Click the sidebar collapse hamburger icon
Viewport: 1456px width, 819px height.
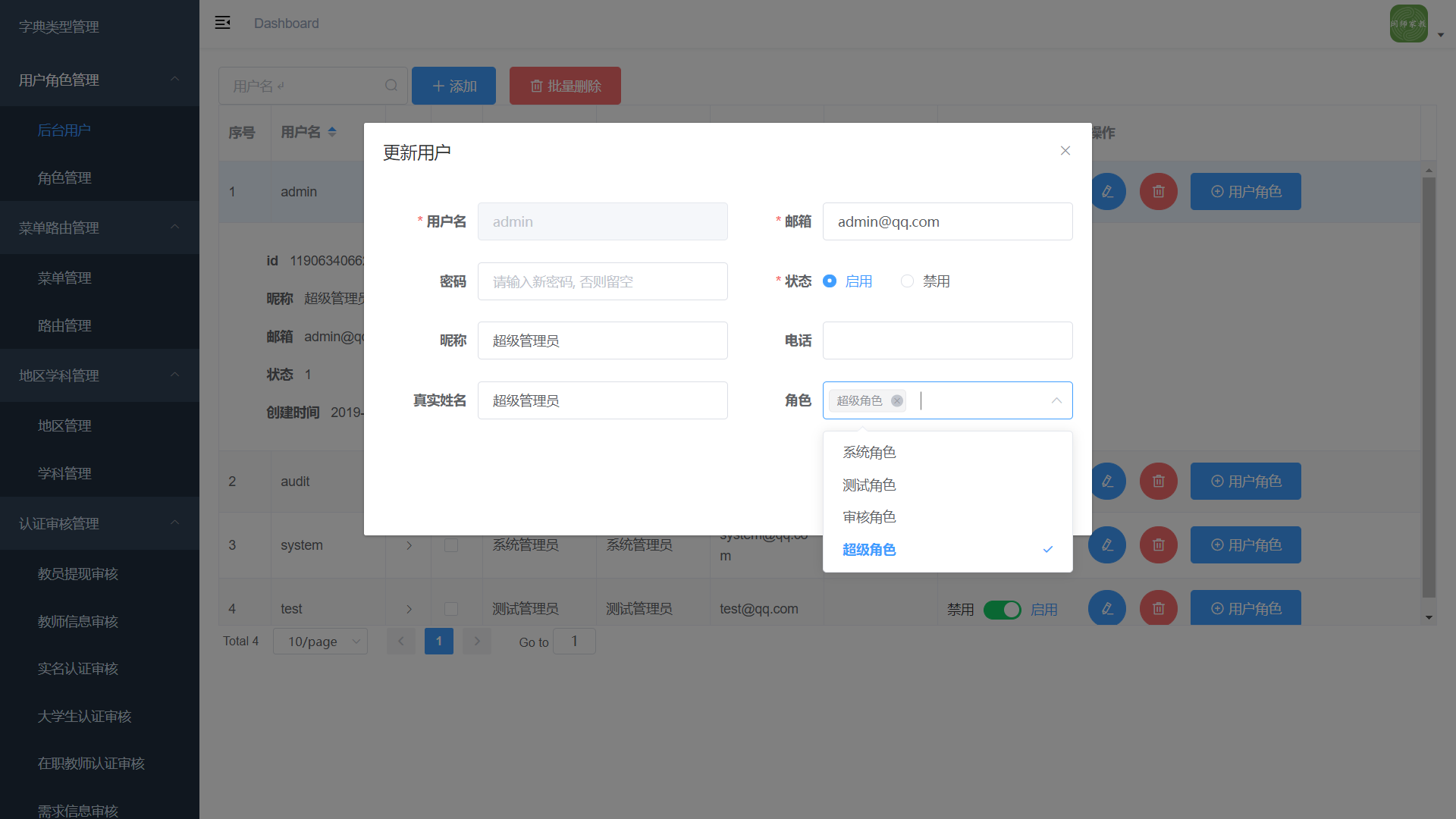pyautogui.click(x=222, y=23)
